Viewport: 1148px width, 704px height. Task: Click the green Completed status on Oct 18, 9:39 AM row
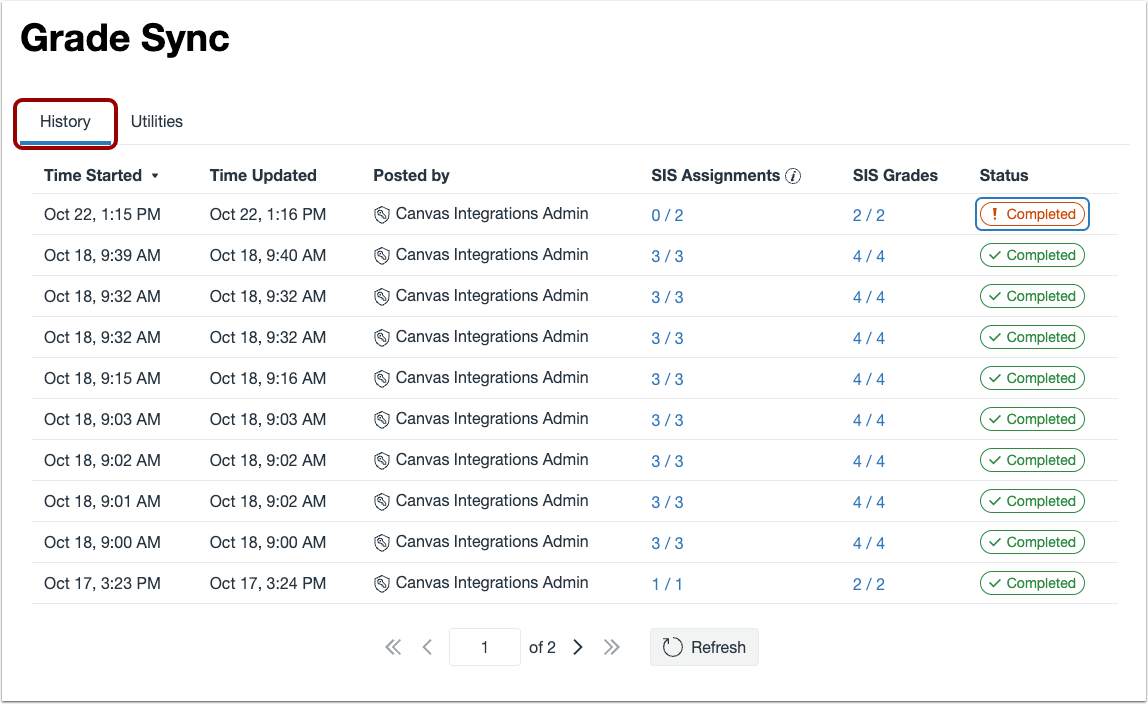1032,255
